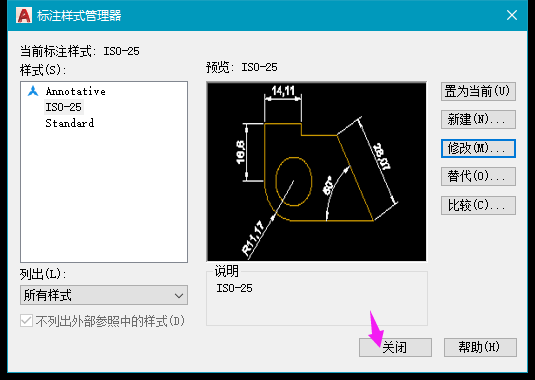The width and height of the screenshot is (535, 380).
Task: Click the 置为当前(U) button
Action: 478,91
